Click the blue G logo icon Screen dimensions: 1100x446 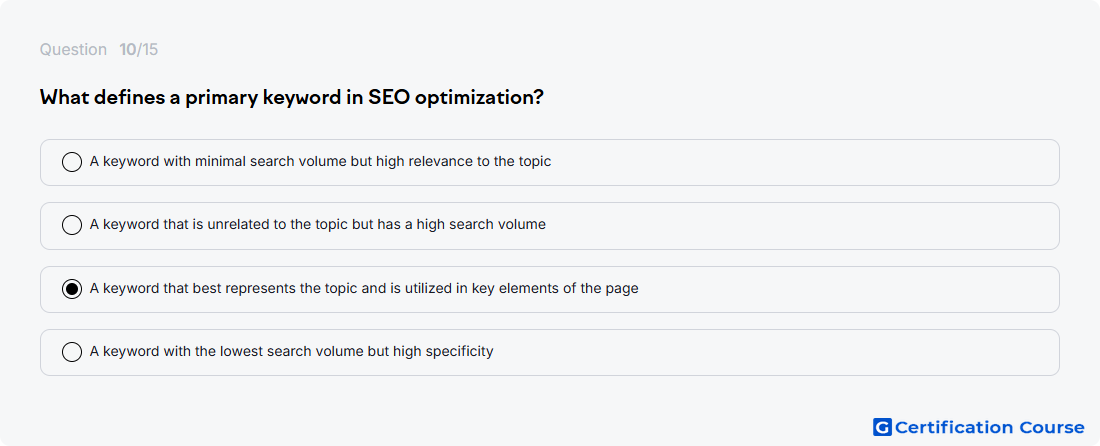click(x=882, y=427)
